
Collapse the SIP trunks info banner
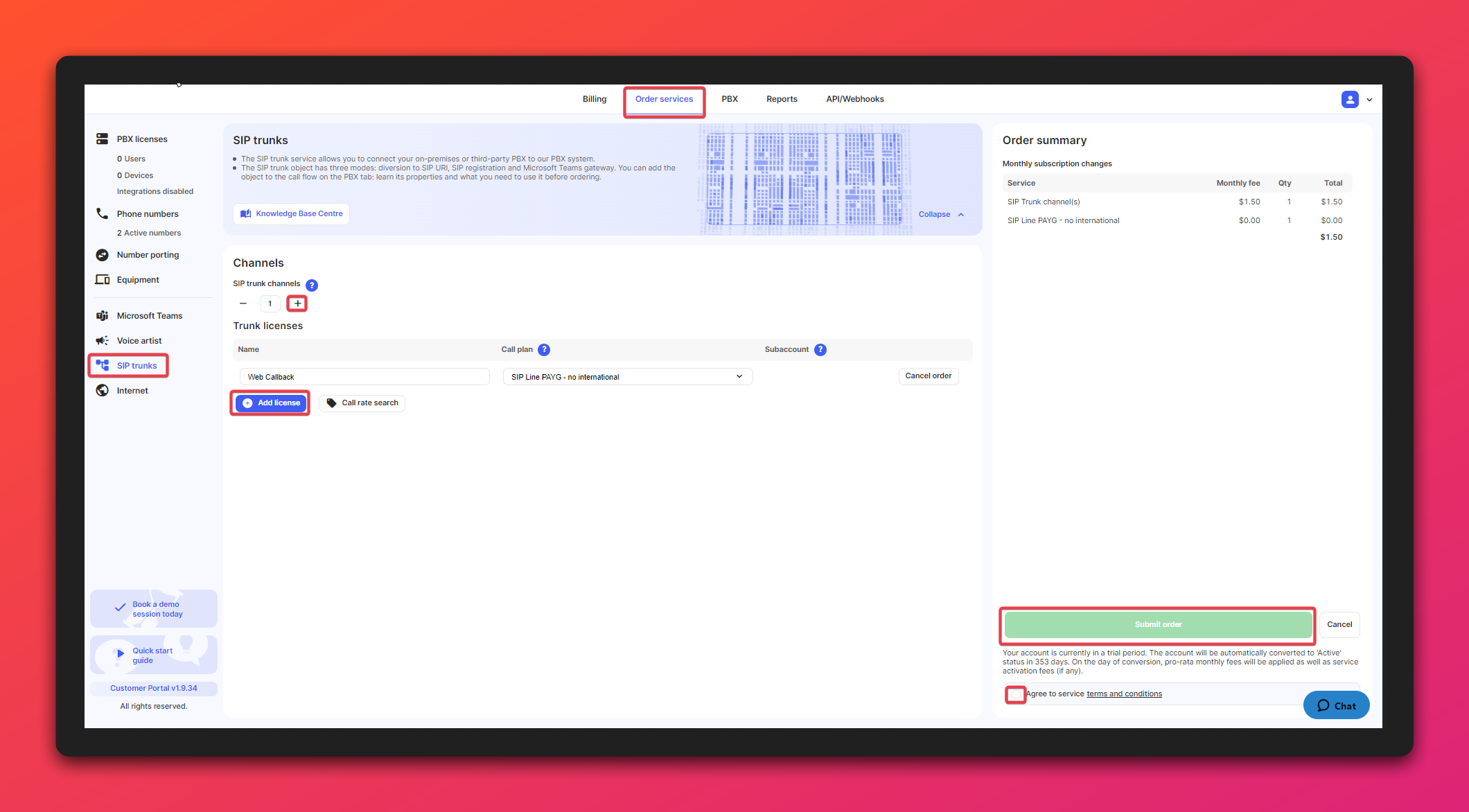(x=941, y=215)
